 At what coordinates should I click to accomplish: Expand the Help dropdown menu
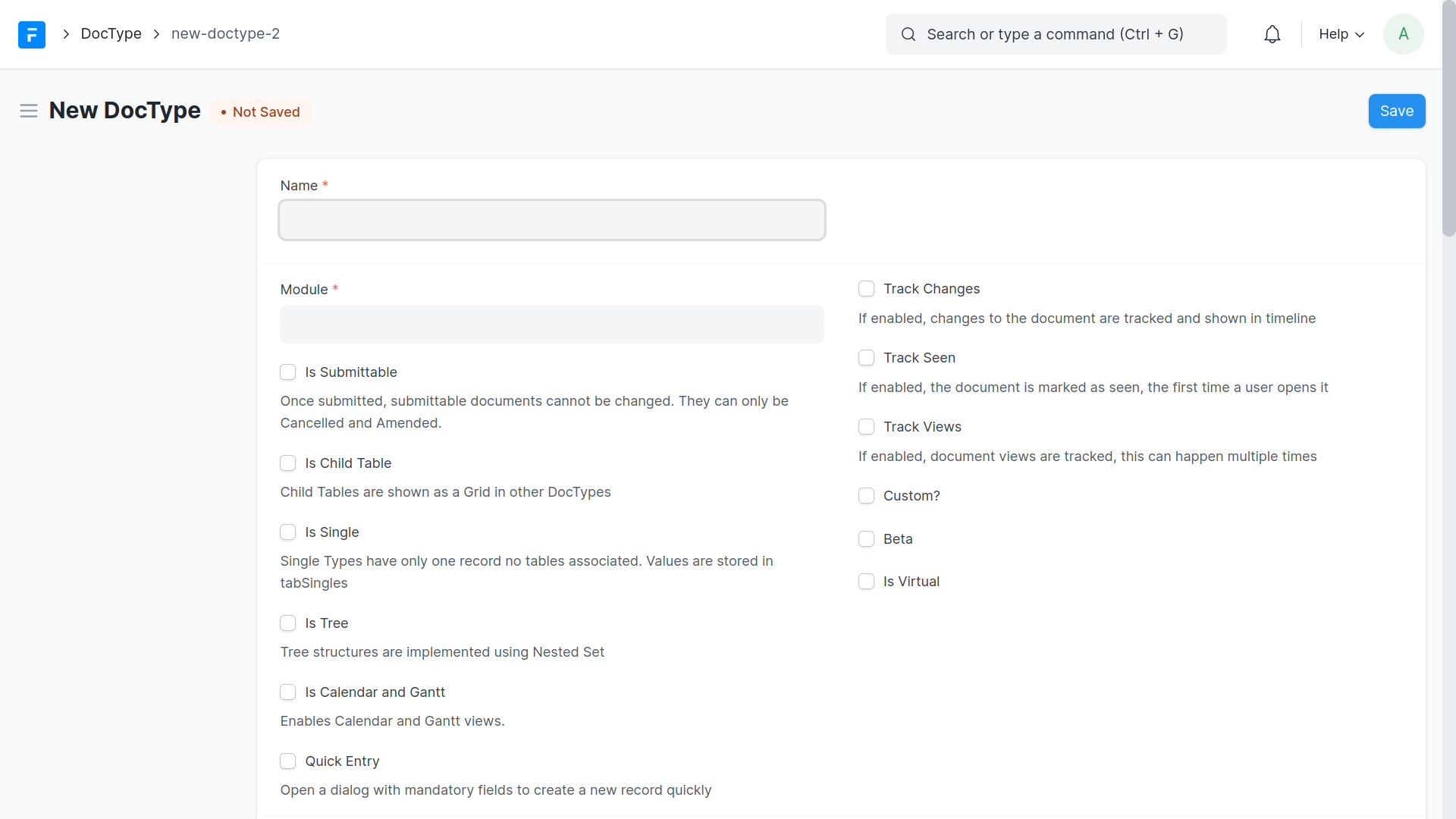tap(1341, 34)
